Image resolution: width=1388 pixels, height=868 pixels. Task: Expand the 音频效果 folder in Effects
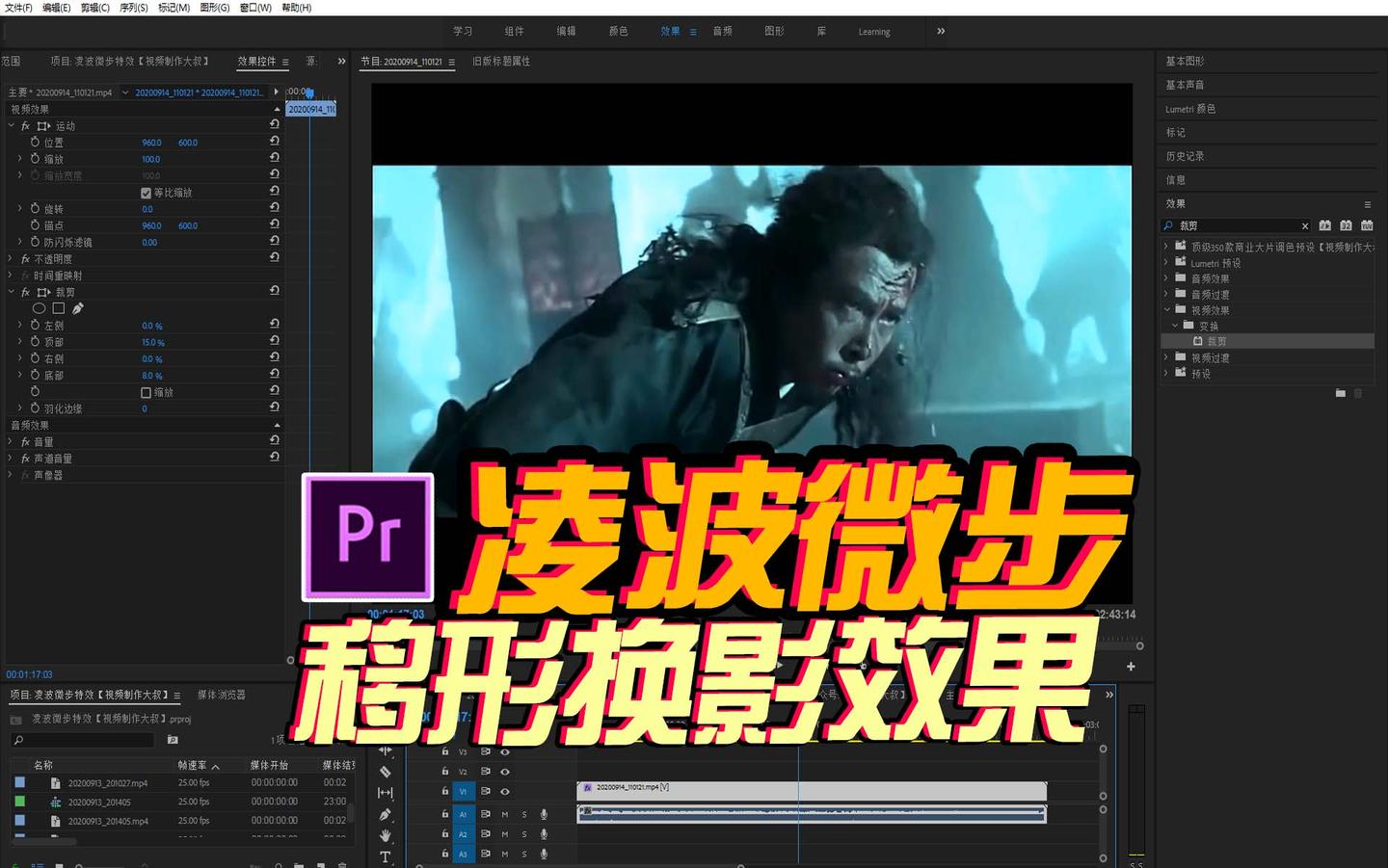[1166, 278]
